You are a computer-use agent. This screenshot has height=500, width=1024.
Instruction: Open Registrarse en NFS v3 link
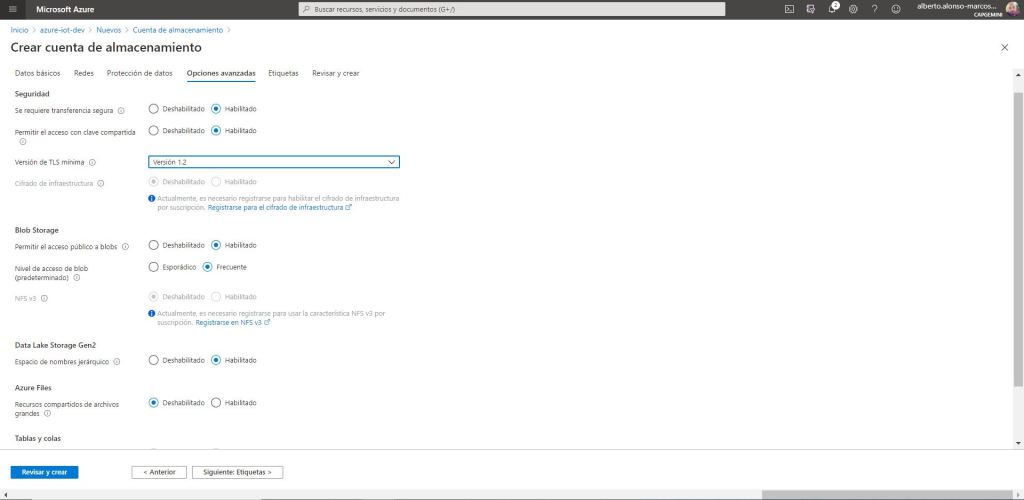tap(232, 323)
